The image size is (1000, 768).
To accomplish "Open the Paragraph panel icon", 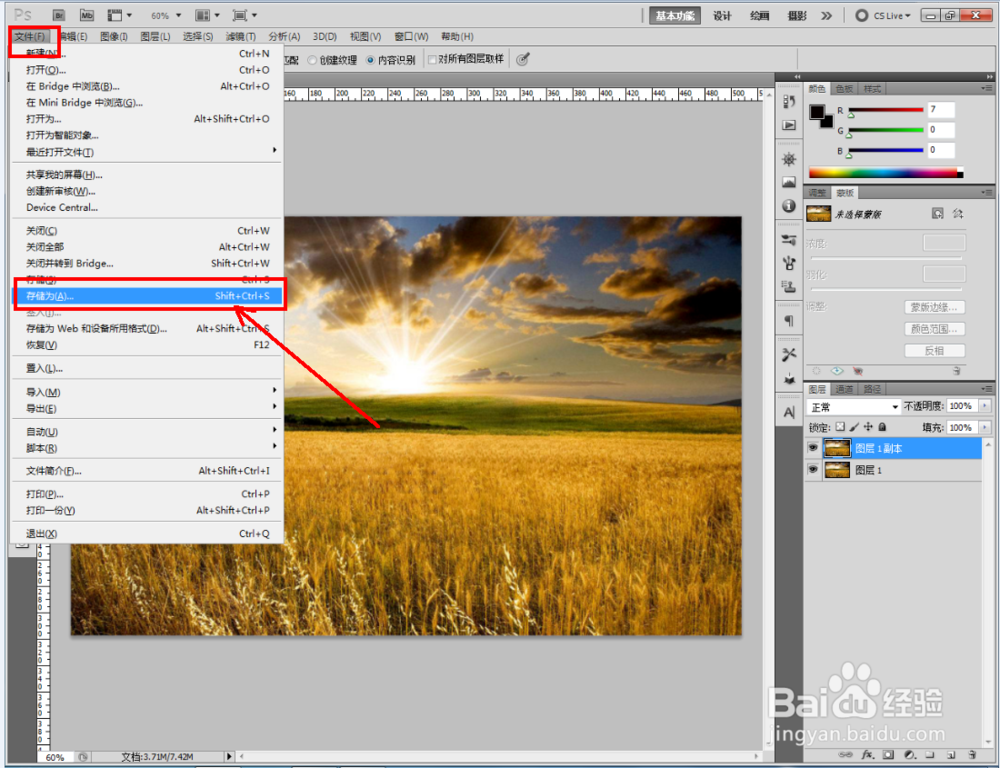I will [x=789, y=320].
